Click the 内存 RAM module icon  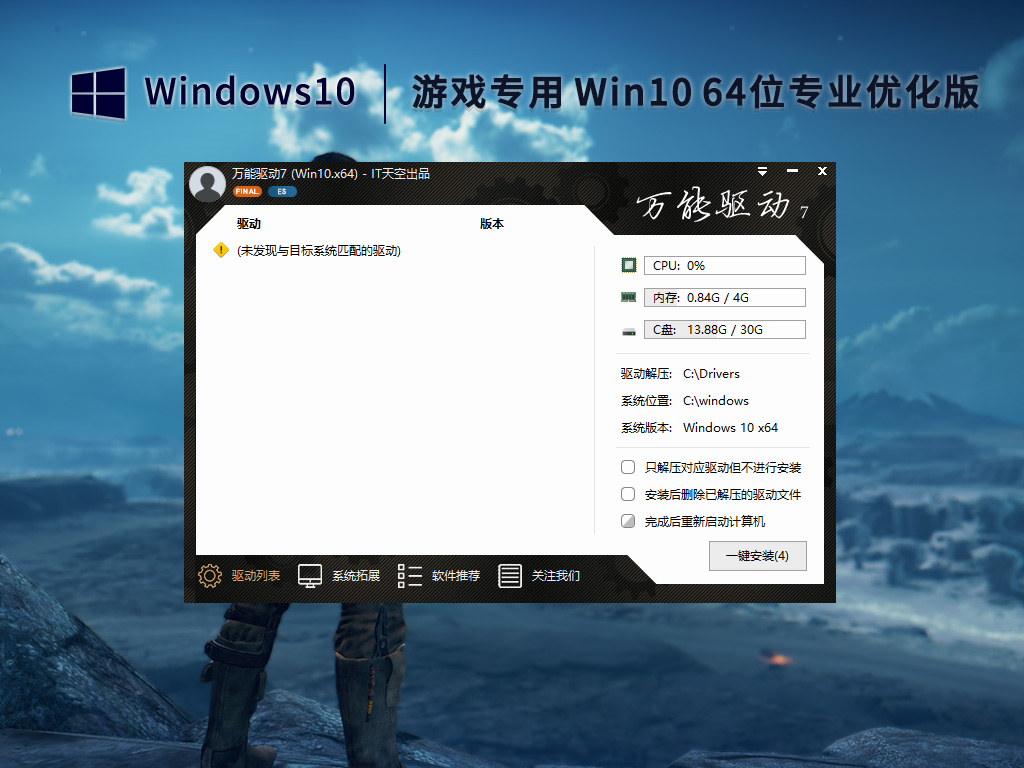[628, 296]
